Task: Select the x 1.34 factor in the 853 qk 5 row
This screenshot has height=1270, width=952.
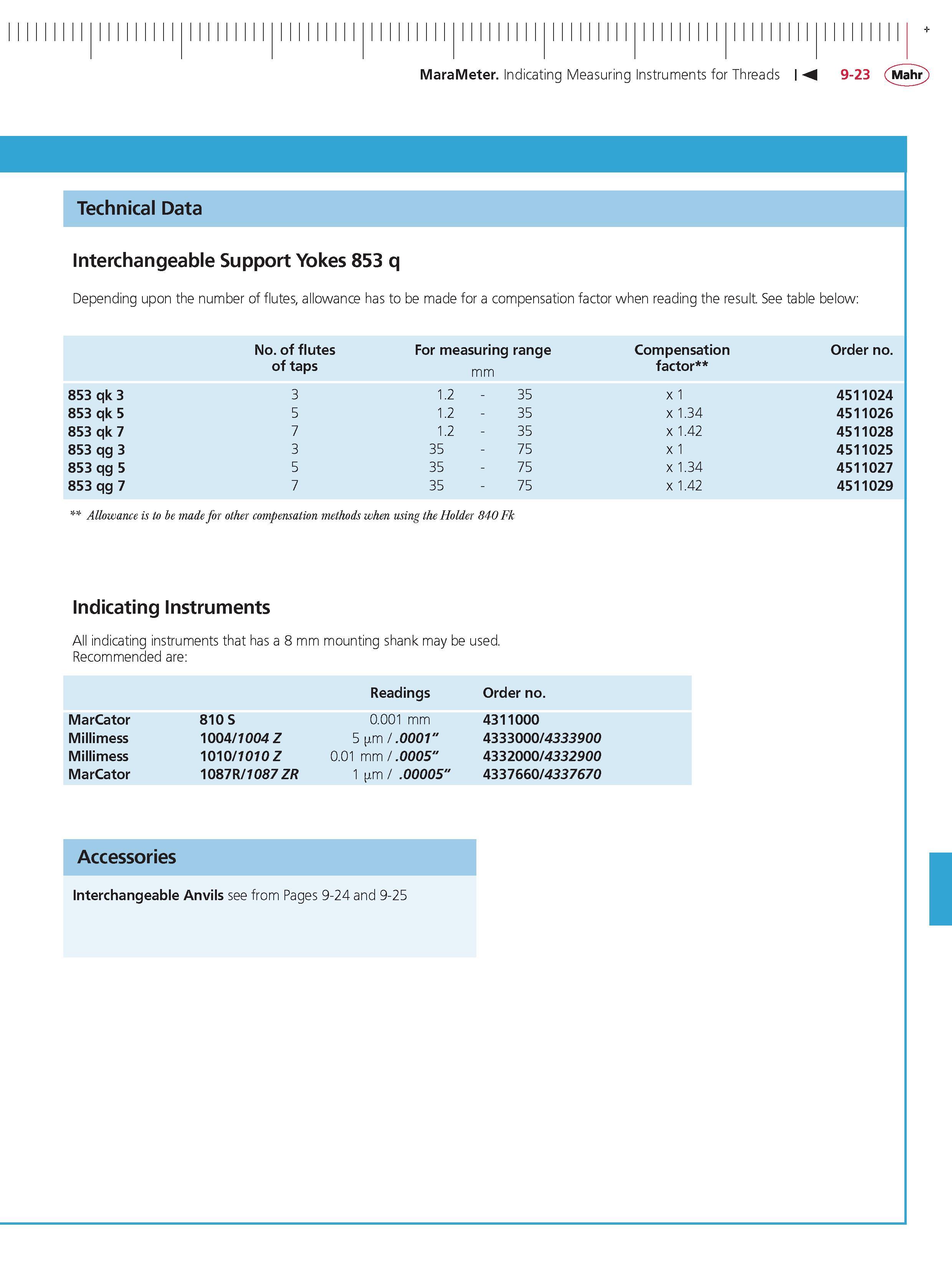Action: 684,413
